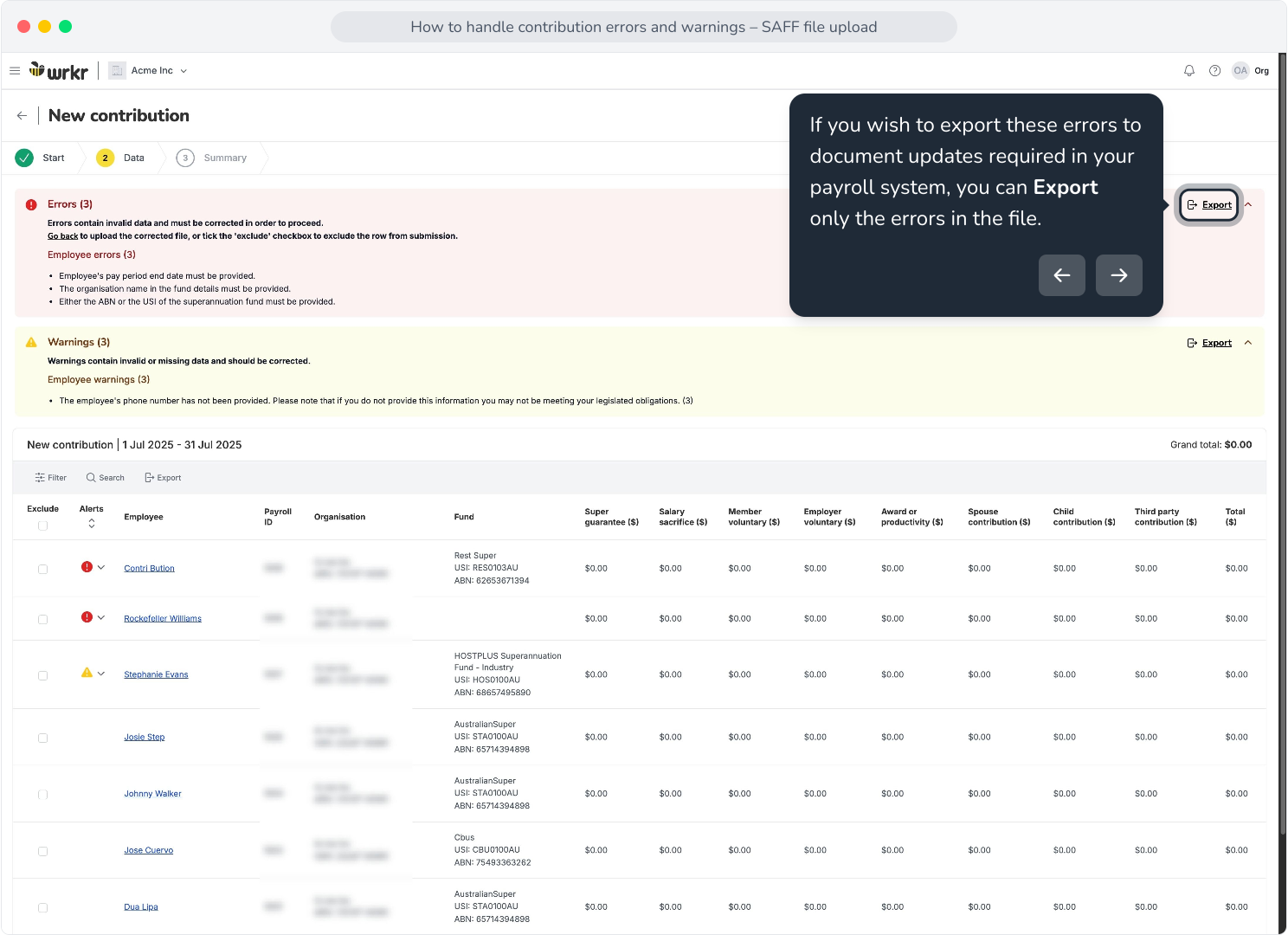Tick the exclude checkbox for Contri Bution
The width and height of the screenshot is (1288, 935).
42,569
